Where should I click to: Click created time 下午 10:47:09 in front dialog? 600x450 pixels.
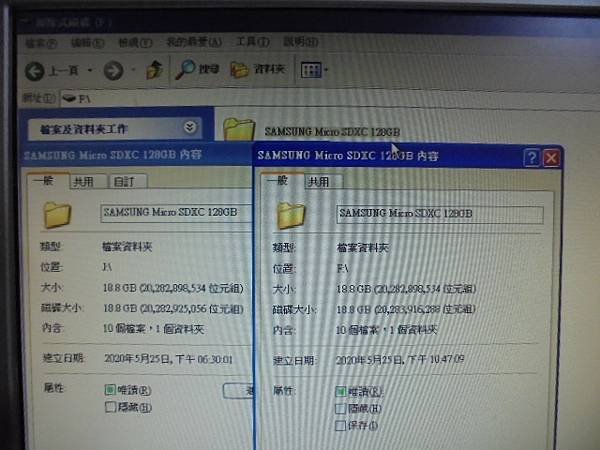click(437, 359)
